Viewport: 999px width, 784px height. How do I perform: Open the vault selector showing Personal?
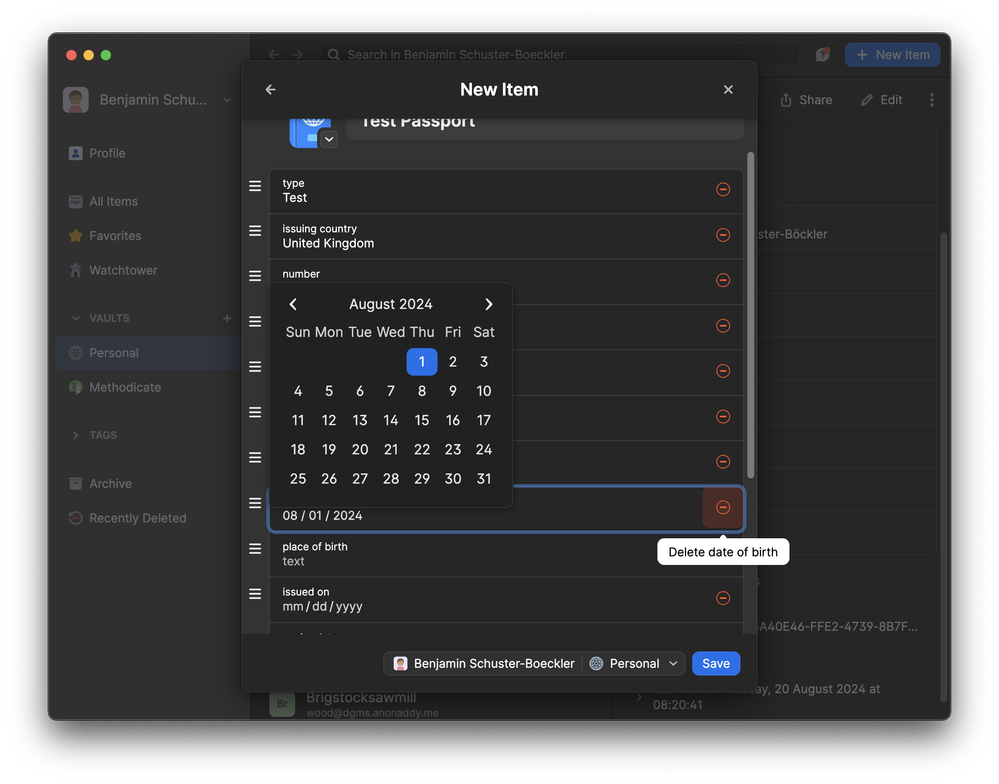[x=634, y=663]
